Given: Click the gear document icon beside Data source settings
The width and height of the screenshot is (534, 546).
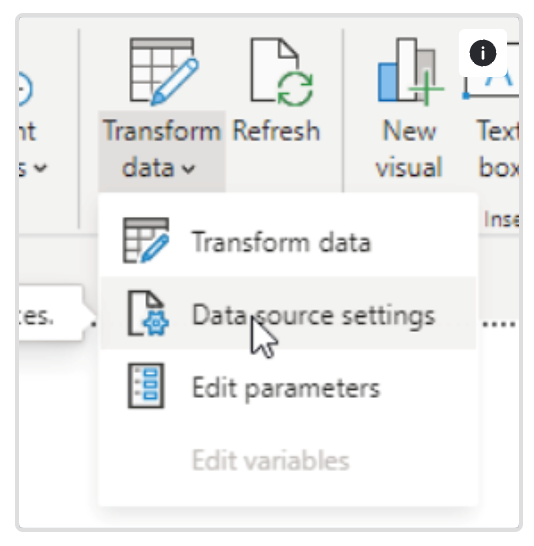Looking at the screenshot, I should point(148,313).
